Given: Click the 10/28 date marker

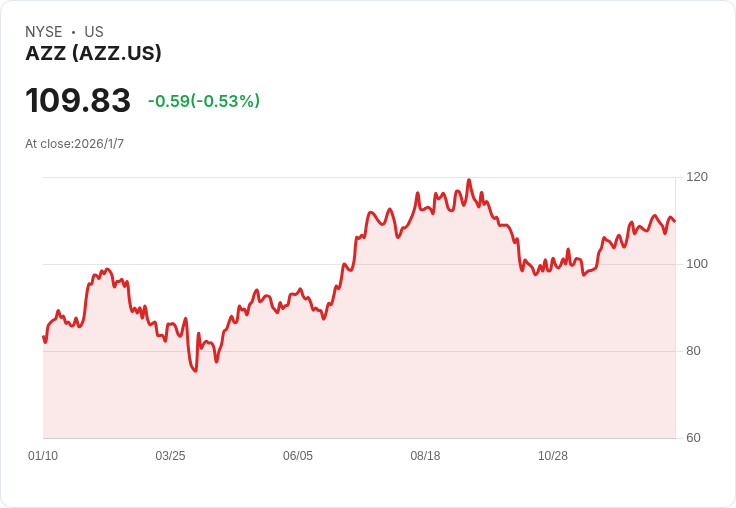Looking at the screenshot, I should 553,456.
